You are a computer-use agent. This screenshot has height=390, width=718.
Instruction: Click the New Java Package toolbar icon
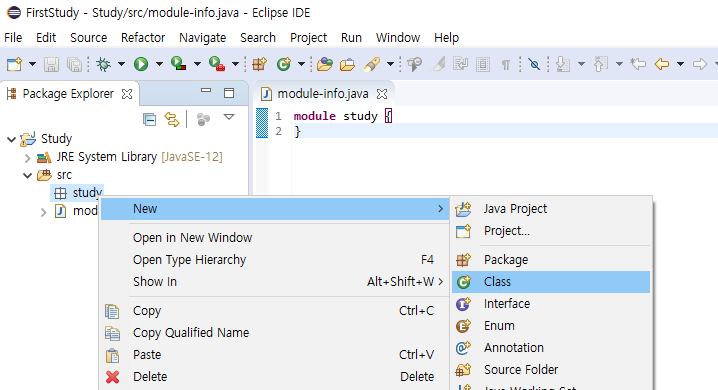click(259, 64)
